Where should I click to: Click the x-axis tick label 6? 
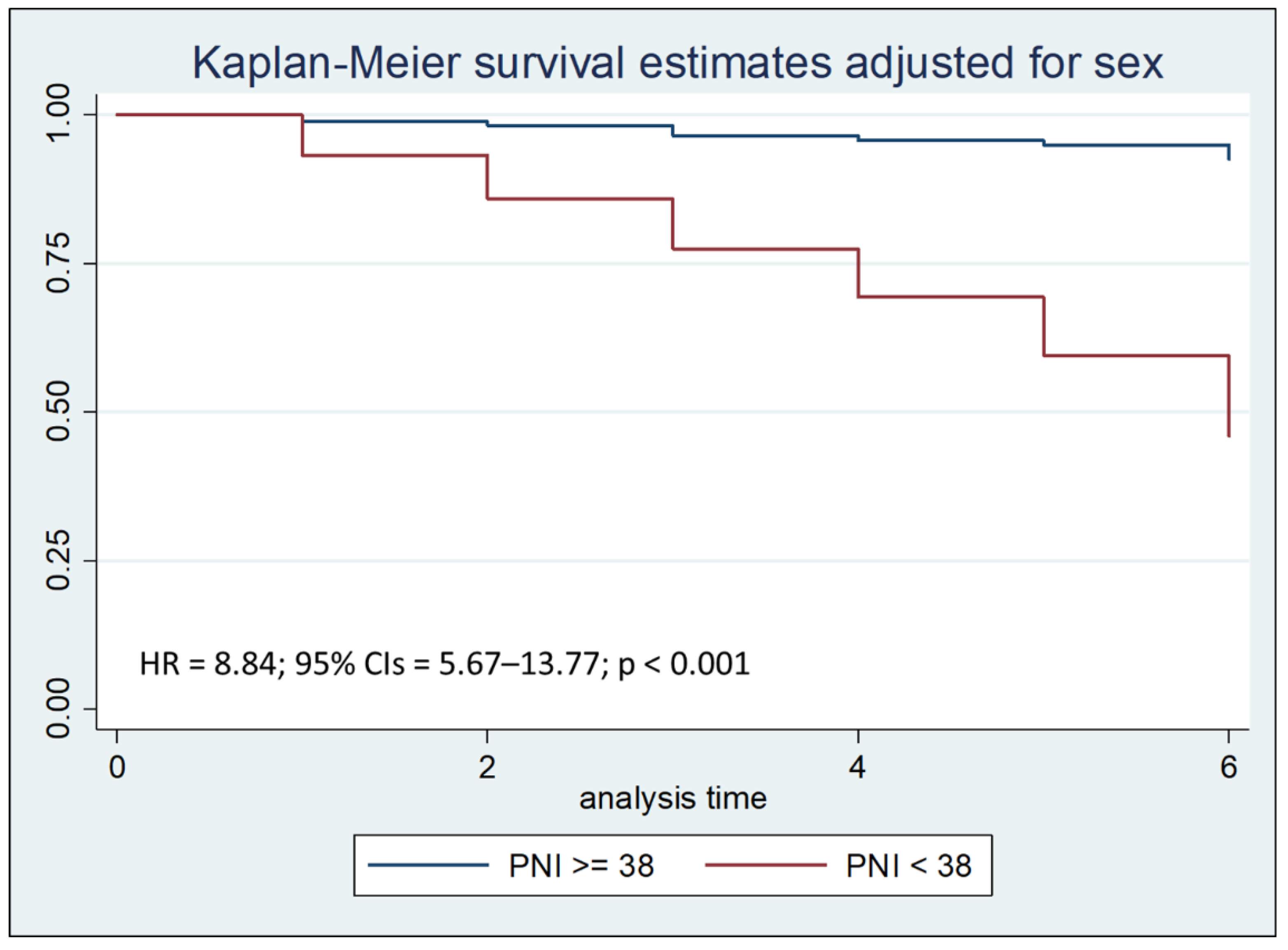coord(1228,767)
